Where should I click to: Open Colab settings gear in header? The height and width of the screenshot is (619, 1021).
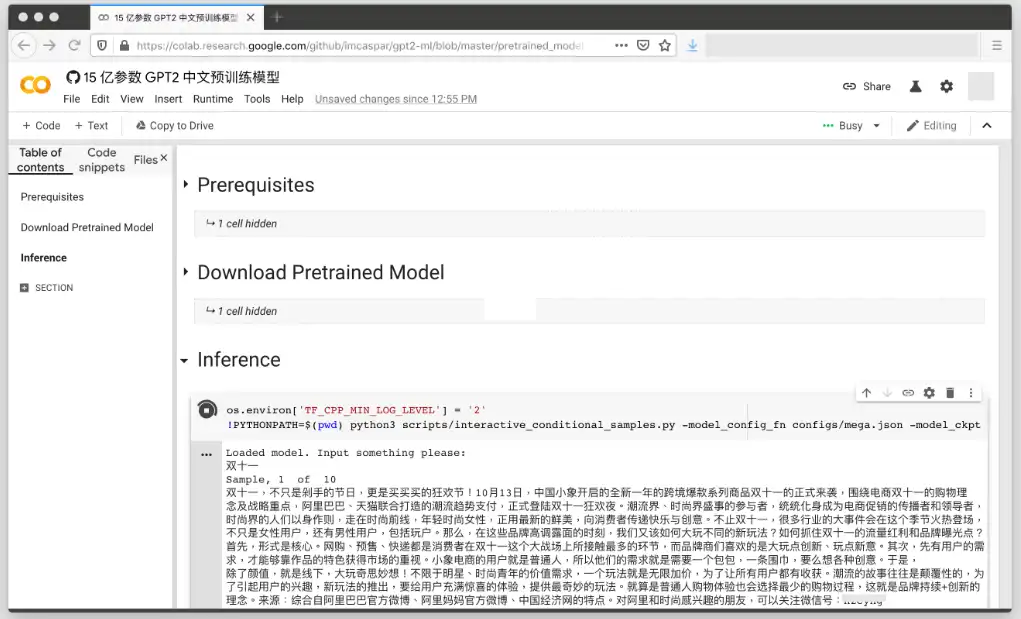(x=946, y=87)
